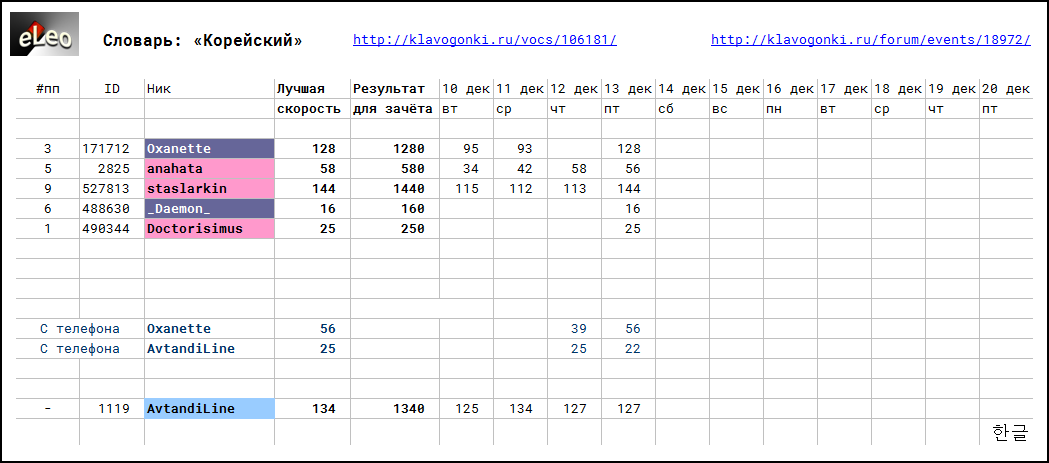Click the 'Ник' column header

(x=158, y=89)
